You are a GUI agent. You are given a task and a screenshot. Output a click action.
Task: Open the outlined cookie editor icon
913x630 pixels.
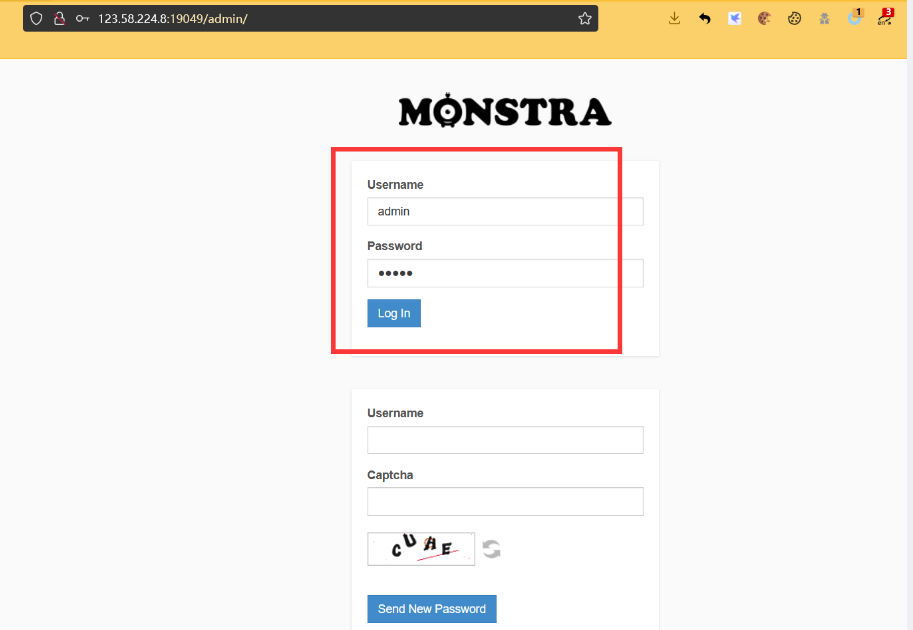click(794, 19)
